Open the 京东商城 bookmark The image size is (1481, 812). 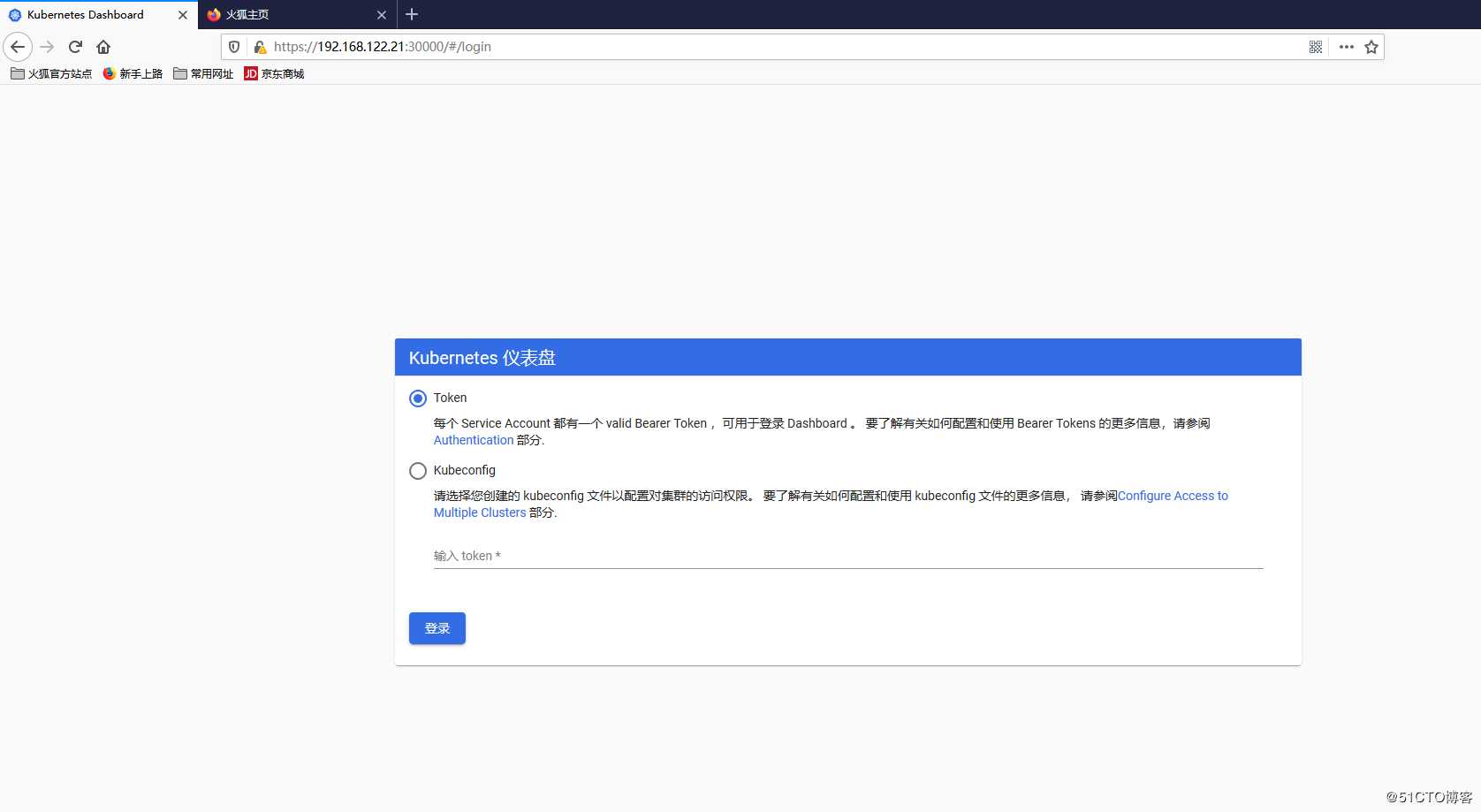point(274,73)
